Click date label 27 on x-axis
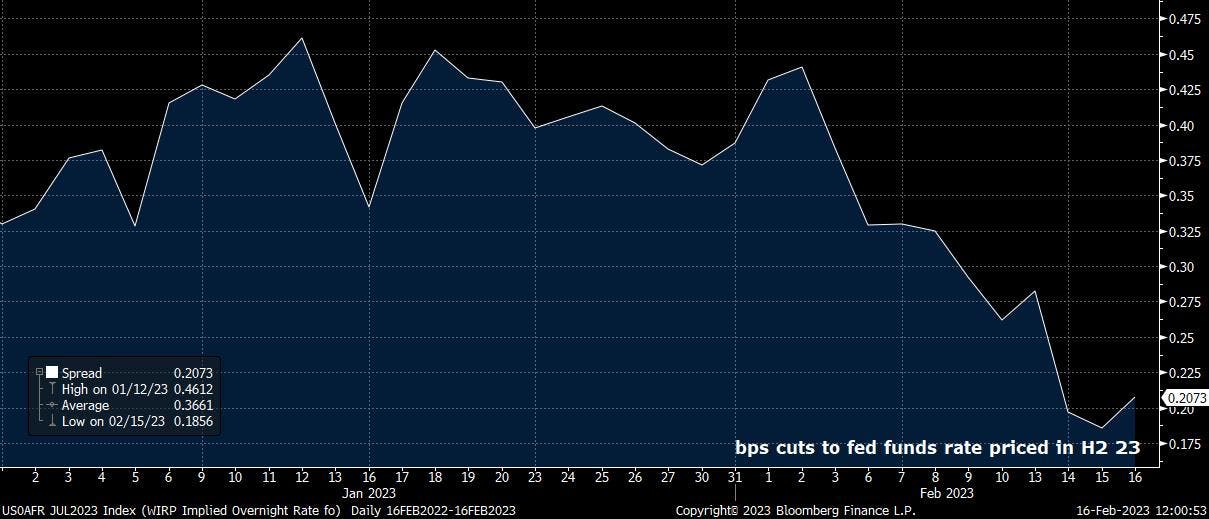Screen dimensions: 1209x519 [669, 477]
